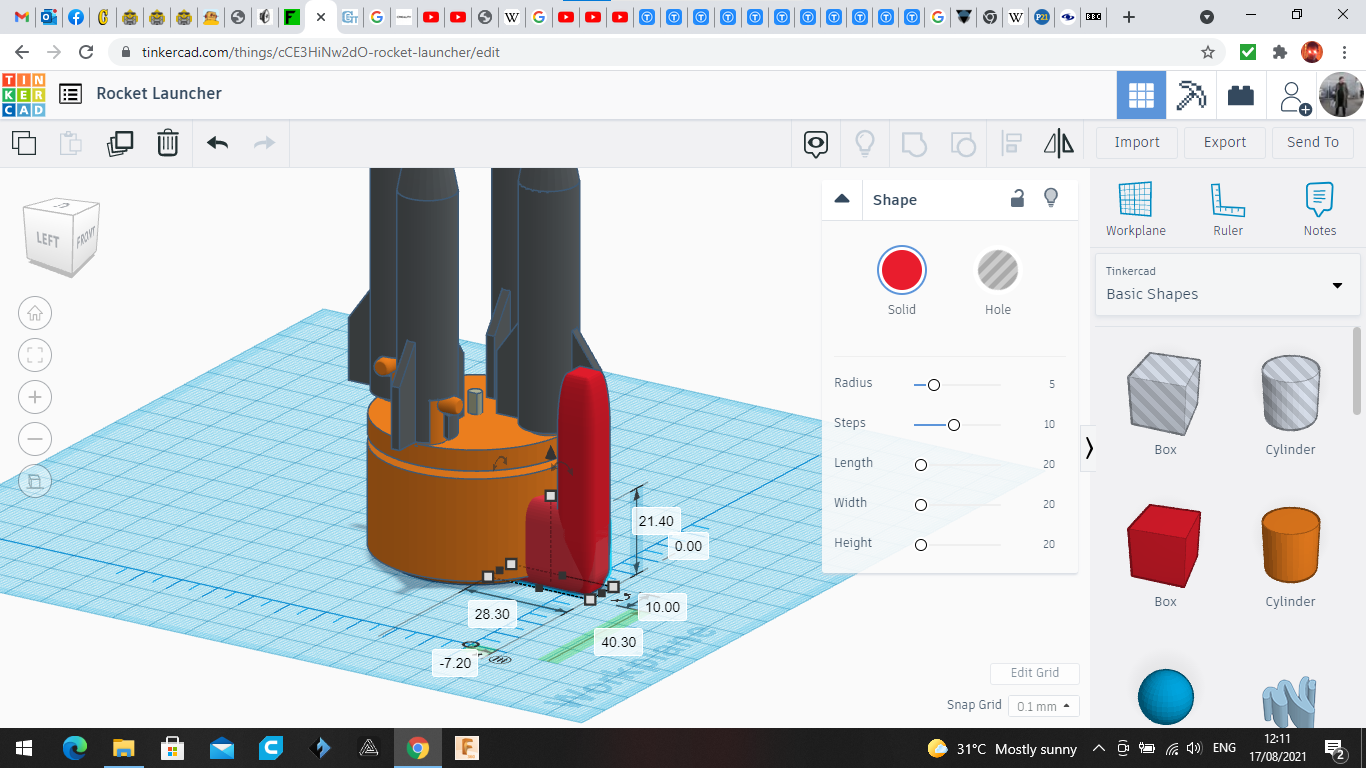Click the Home view icon
This screenshot has width=1366, height=768.
[x=35, y=313]
